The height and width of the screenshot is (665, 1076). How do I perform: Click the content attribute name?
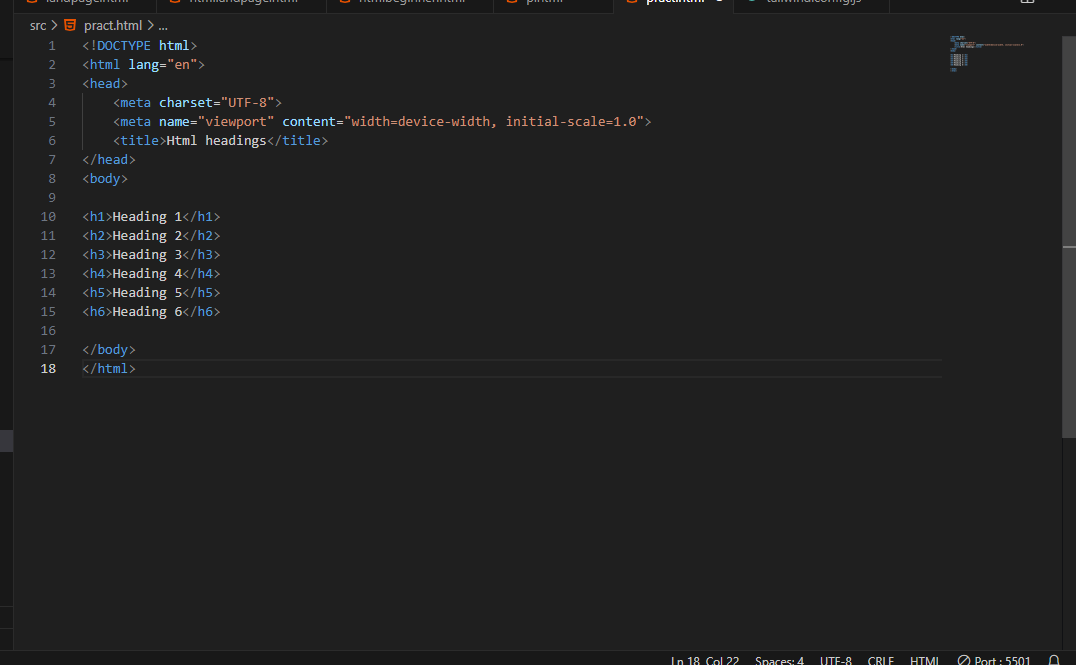tap(309, 121)
